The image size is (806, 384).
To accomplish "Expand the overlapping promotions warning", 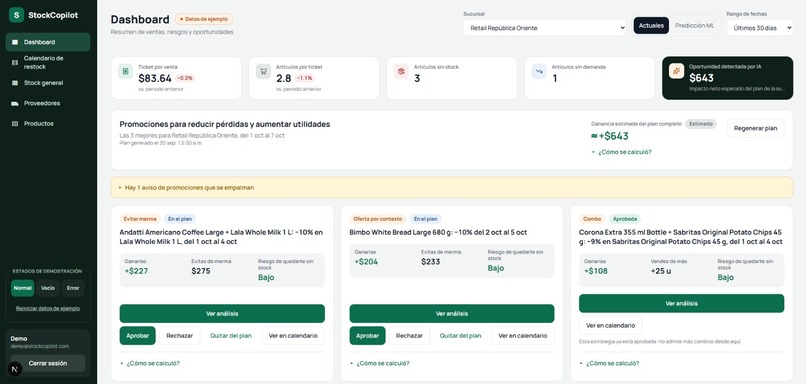I will point(452,188).
